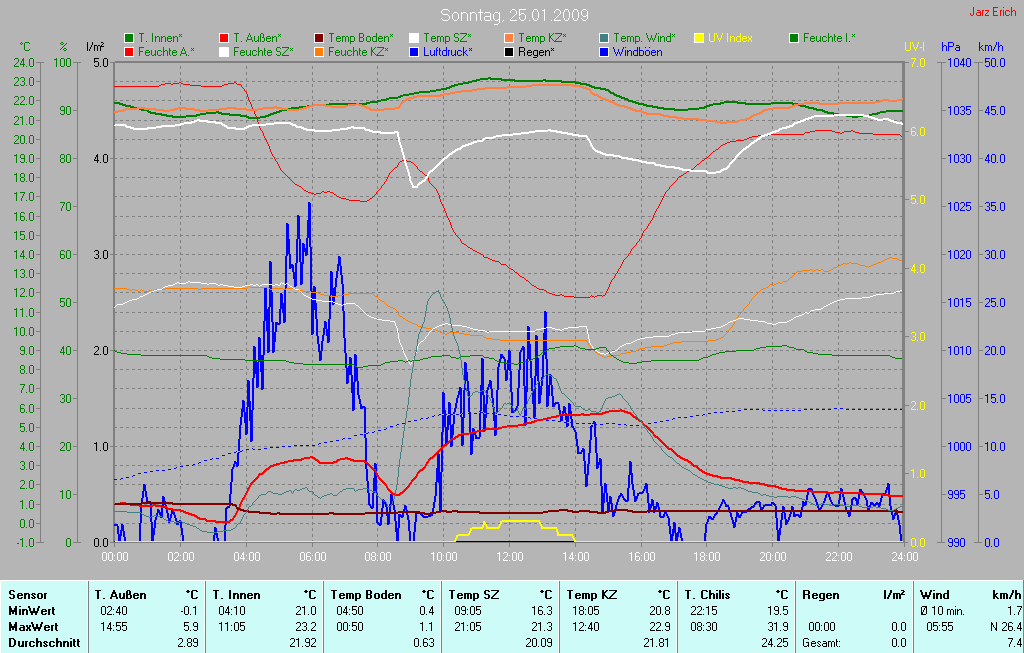Click the 'Temp Boden' table column header
Viewport: 1024px width, 653px height.
tap(365, 596)
